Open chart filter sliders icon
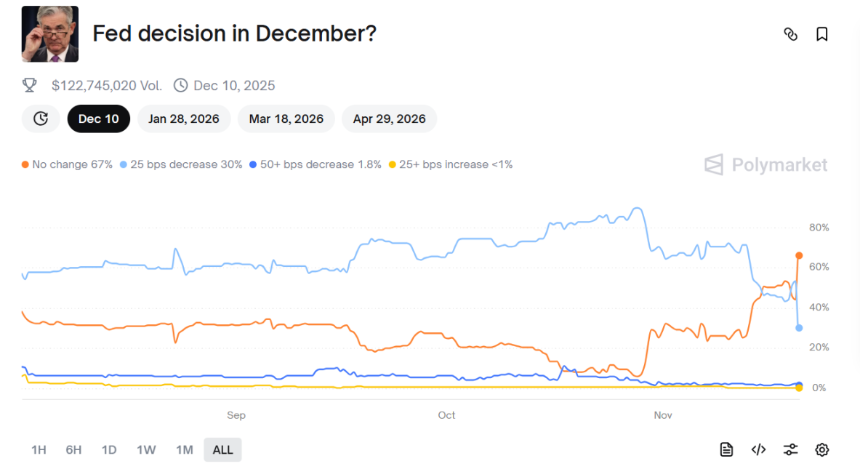The height and width of the screenshot is (469, 860). [x=790, y=450]
